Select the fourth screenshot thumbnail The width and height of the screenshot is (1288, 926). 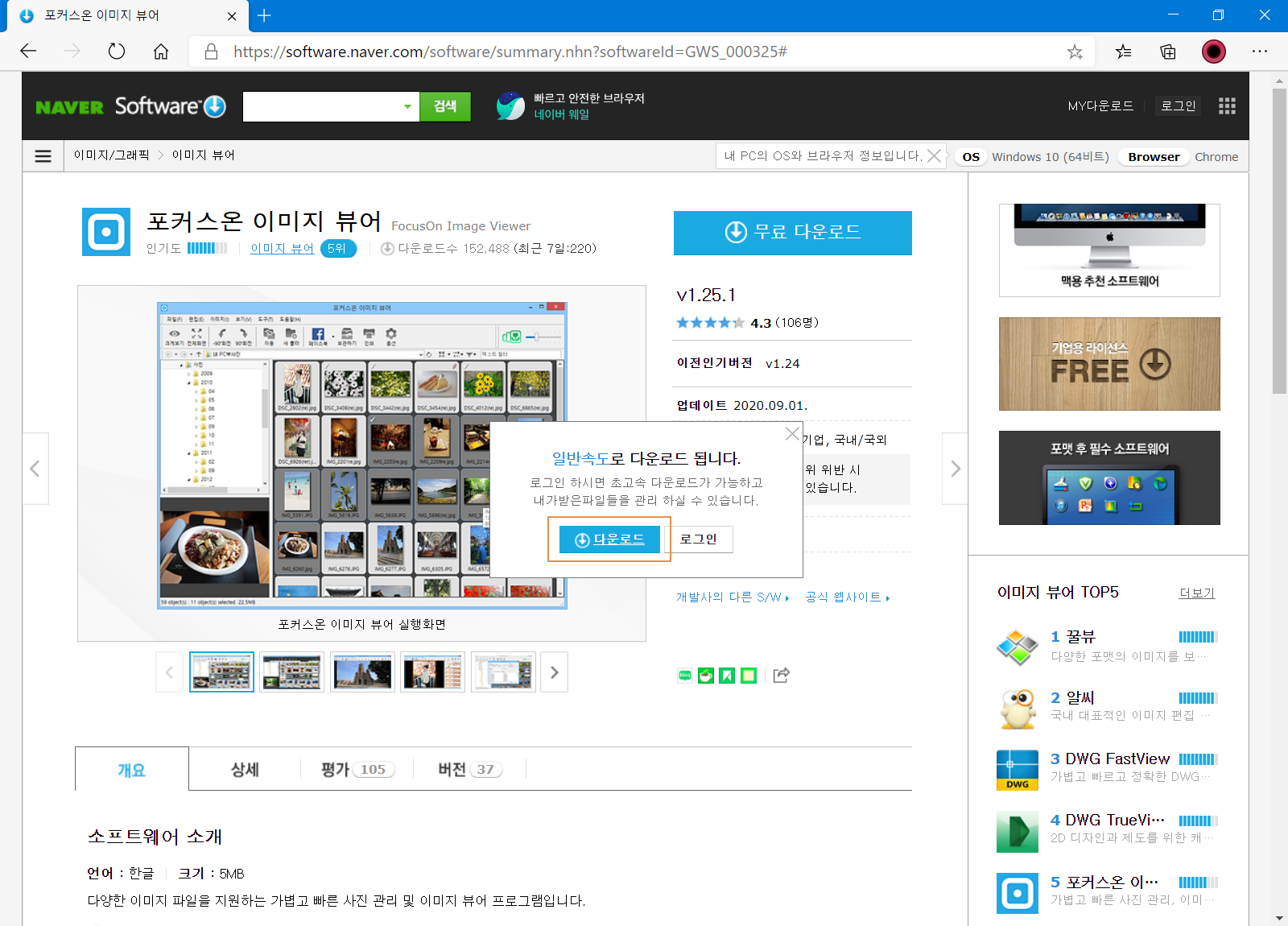[x=432, y=672]
